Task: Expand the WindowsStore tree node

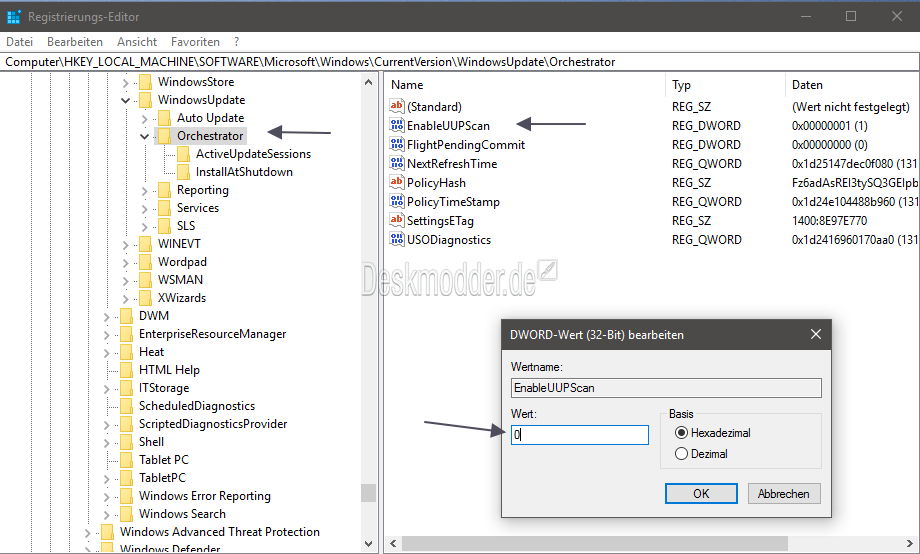Action: [126, 83]
